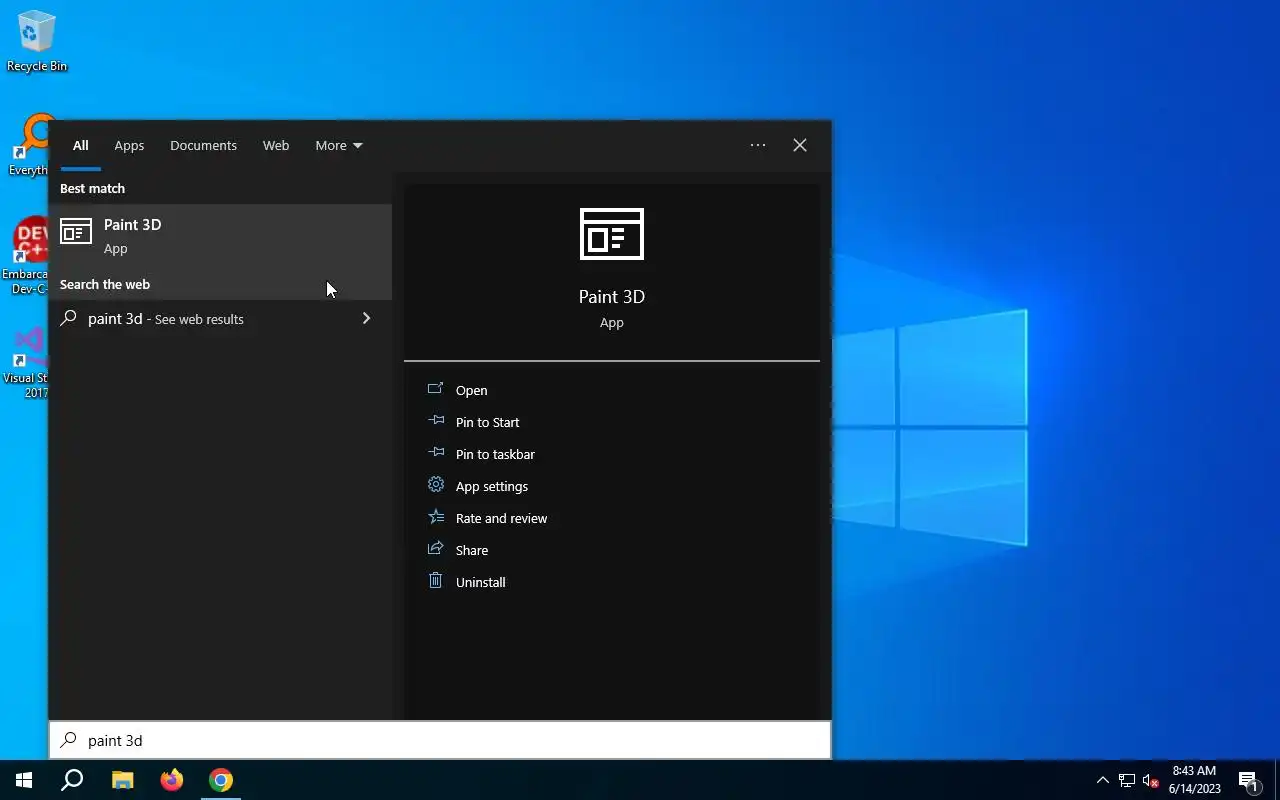
Task: Expand web results arrow for paint 3d
Action: [x=366, y=318]
